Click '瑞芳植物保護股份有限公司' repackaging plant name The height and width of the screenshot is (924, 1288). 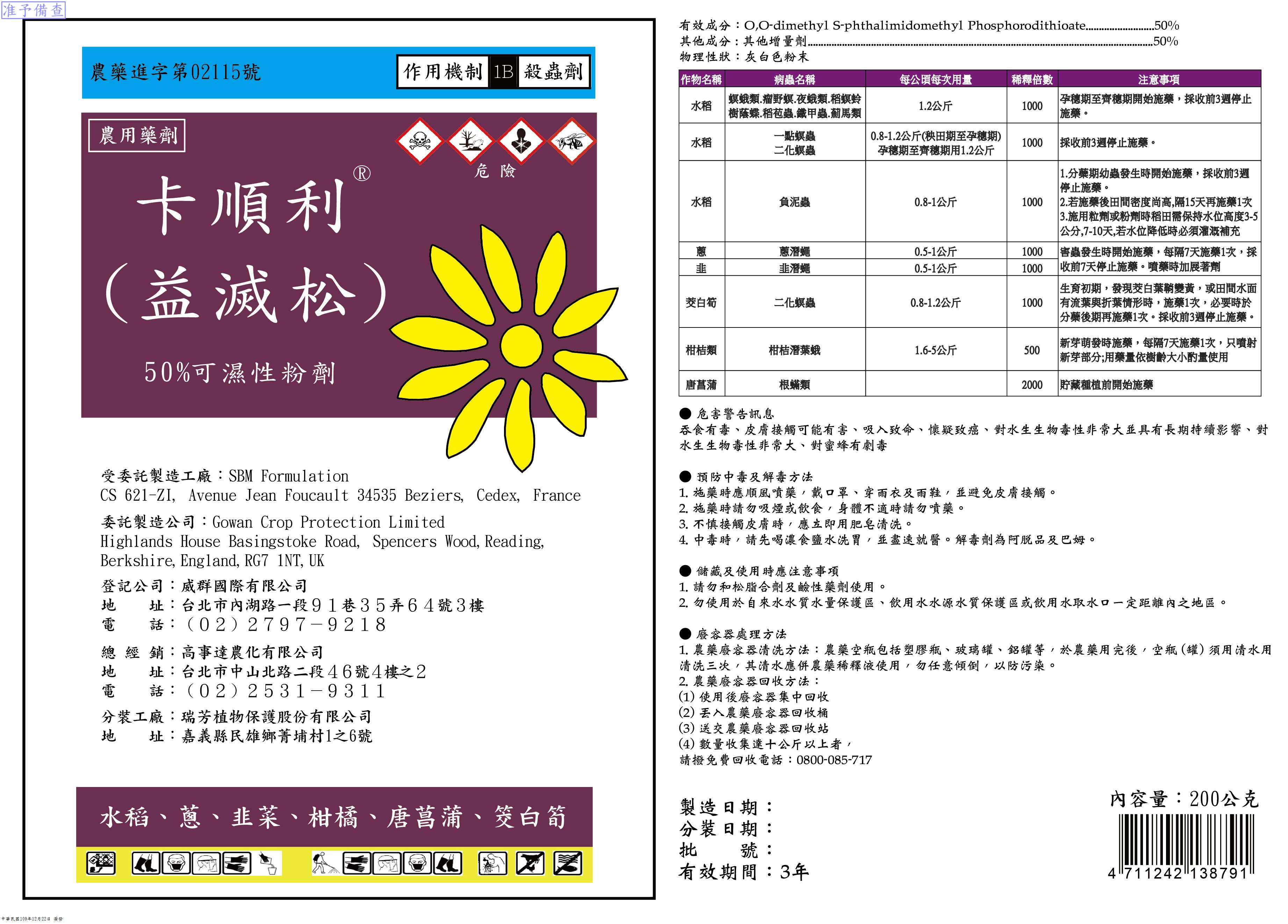[276, 717]
